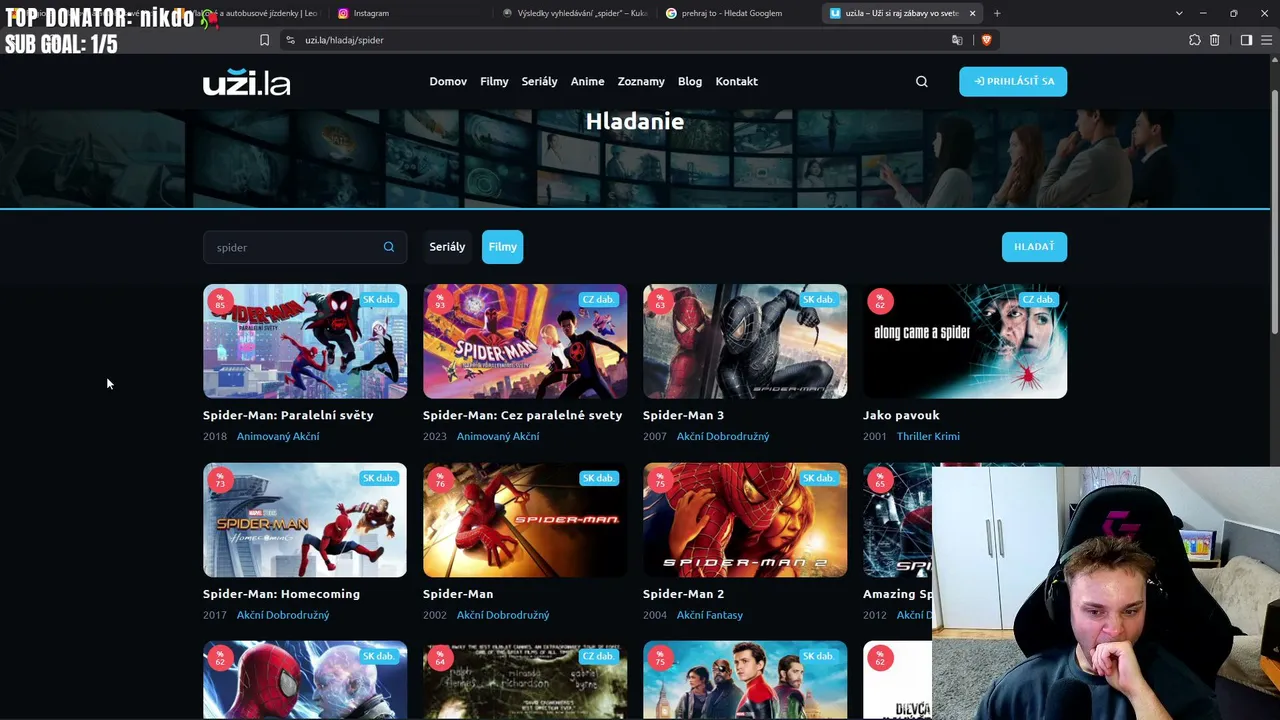Open a new browser tab
The height and width of the screenshot is (720, 1280).
pyautogui.click(x=997, y=13)
